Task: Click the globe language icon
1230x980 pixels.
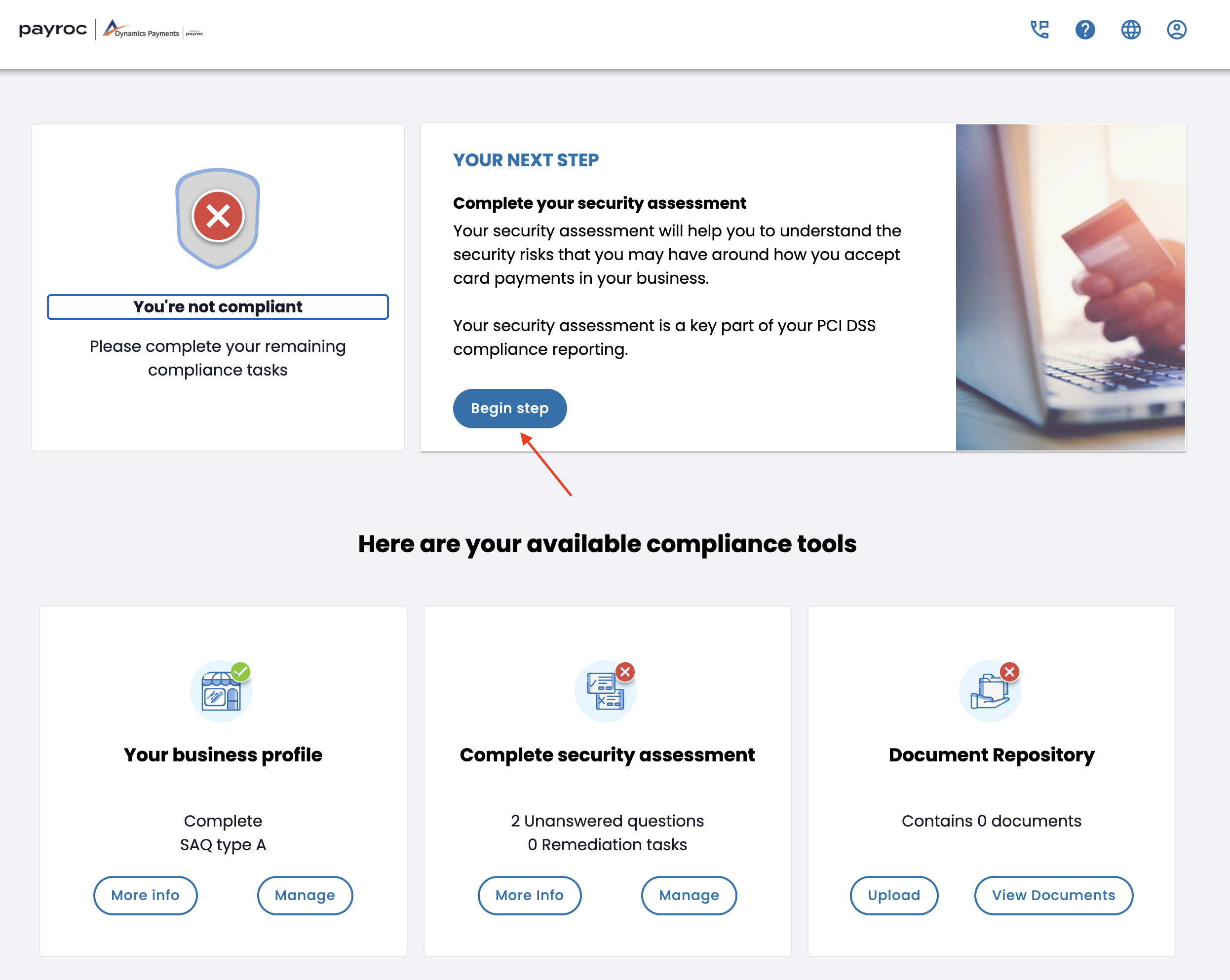Action: (1131, 30)
